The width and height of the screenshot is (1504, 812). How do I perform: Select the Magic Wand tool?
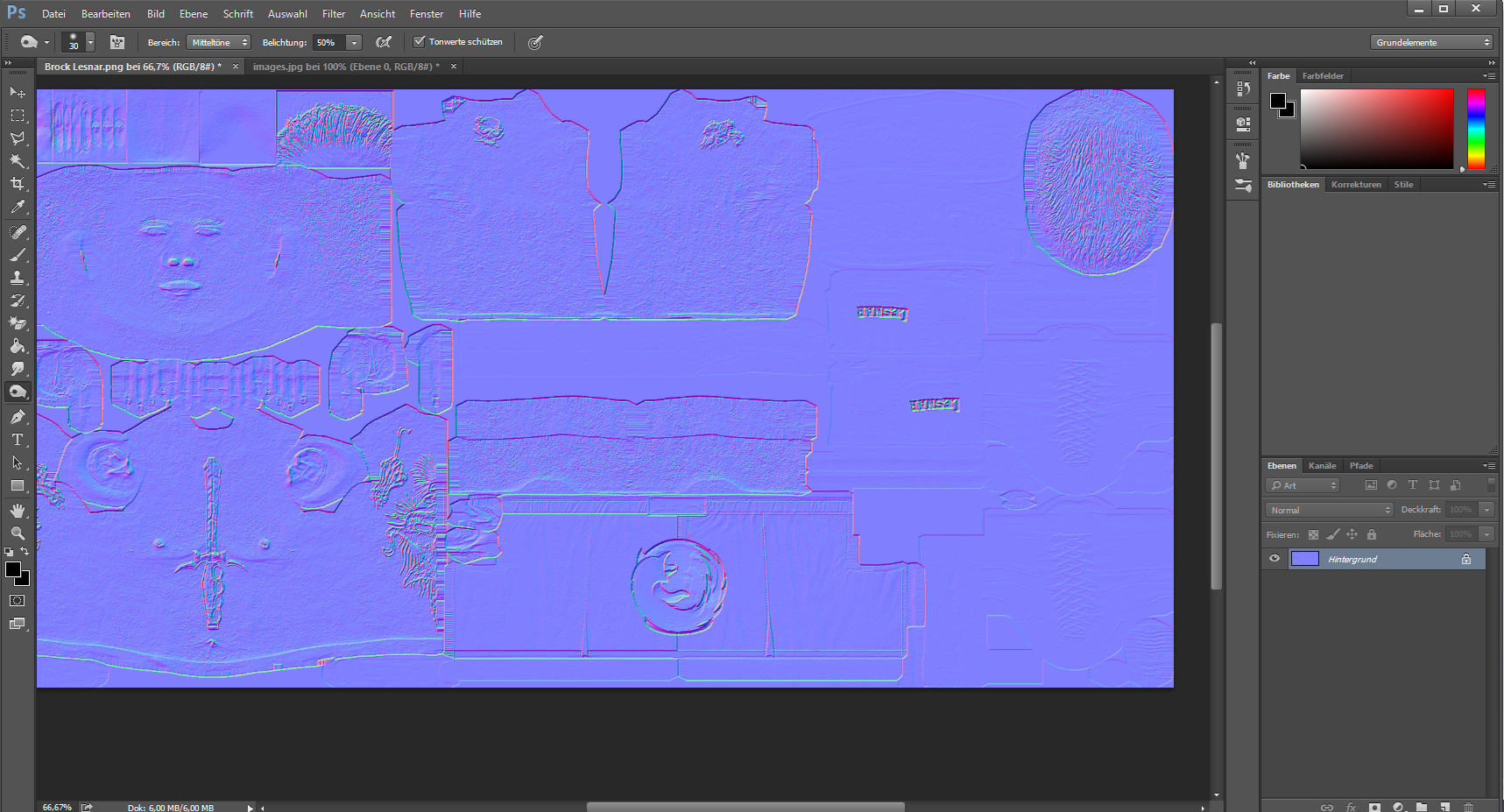18,161
